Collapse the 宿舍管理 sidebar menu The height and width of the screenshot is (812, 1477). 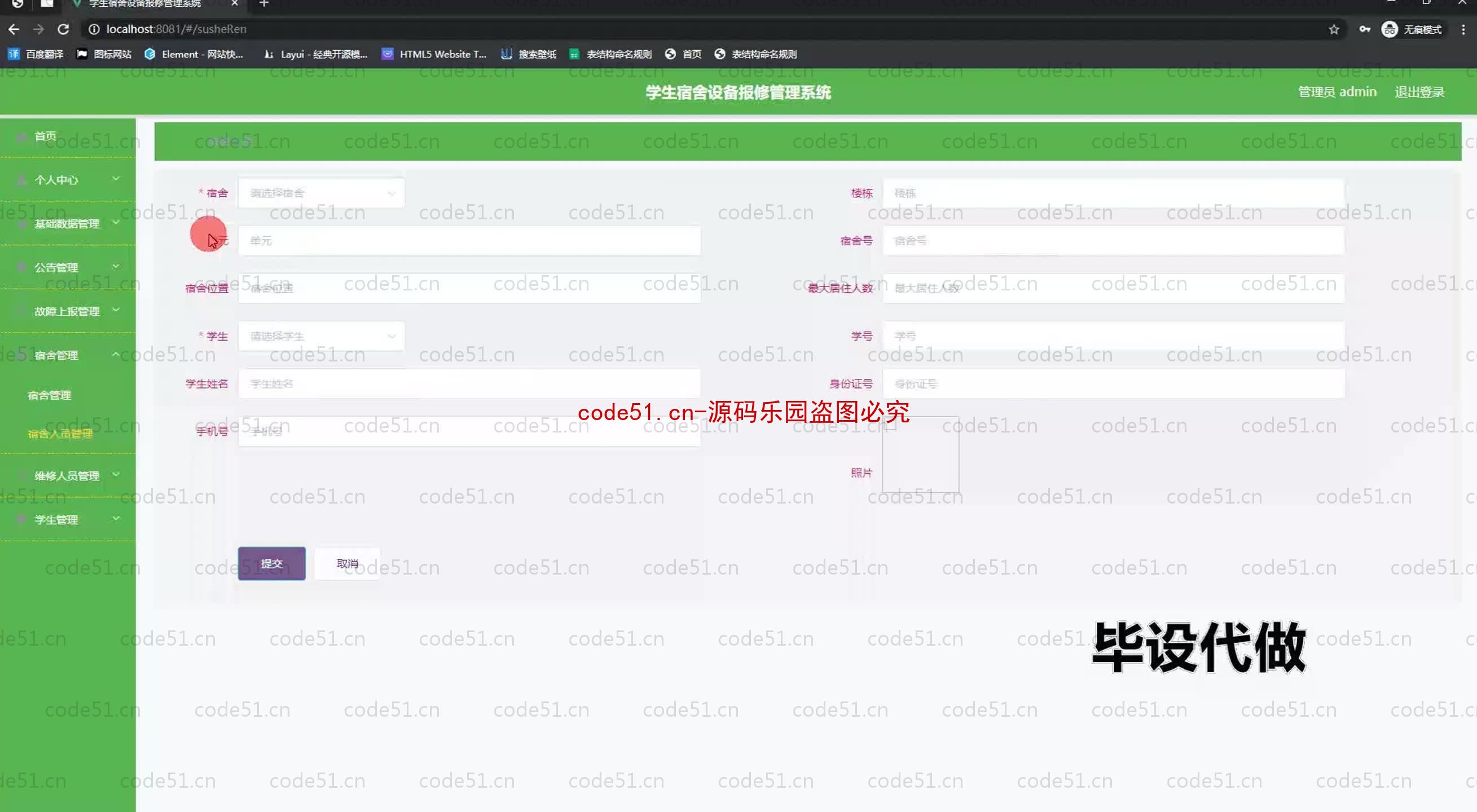68,355
